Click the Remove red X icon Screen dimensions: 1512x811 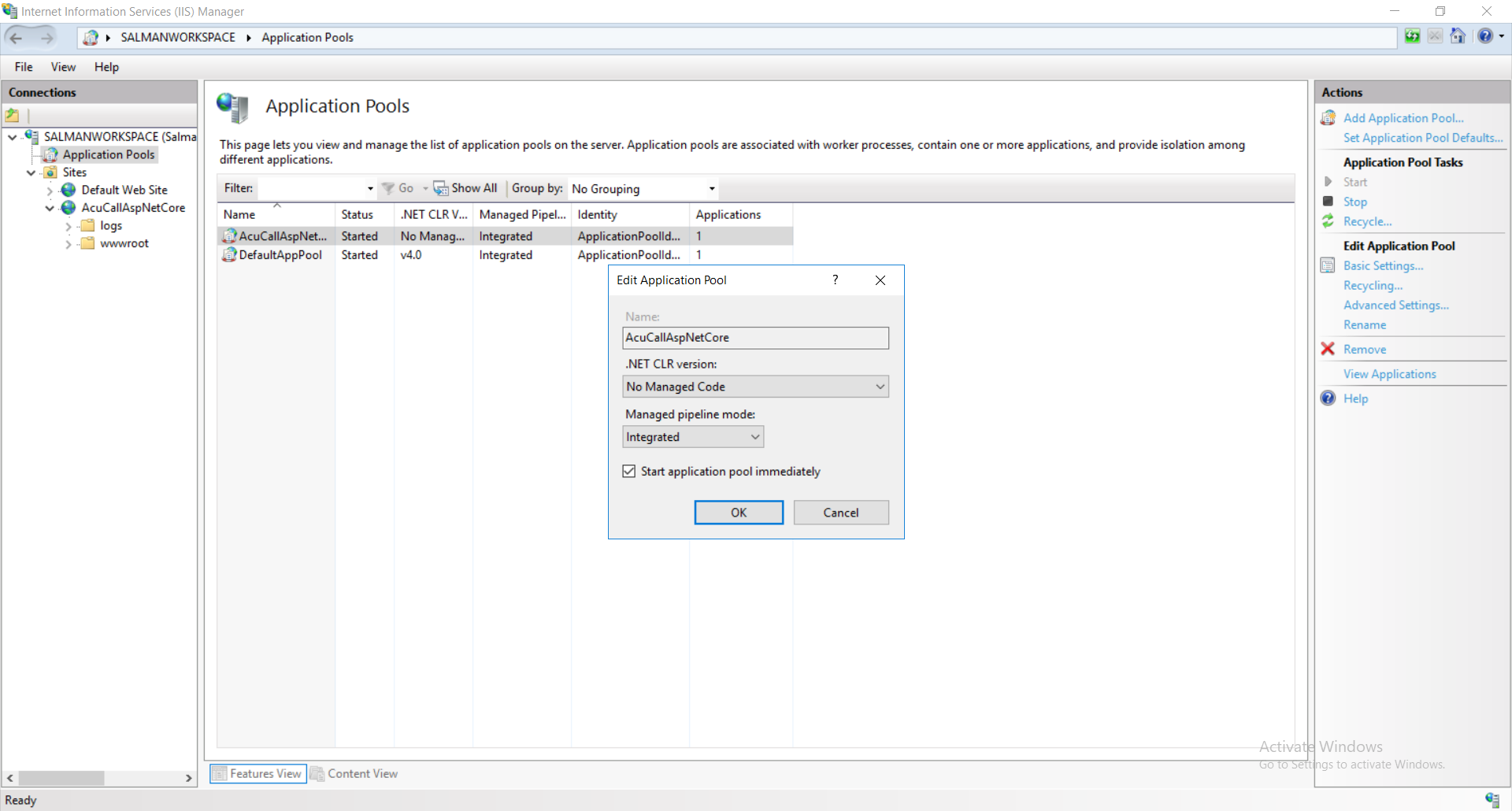tap(1328, 349)
